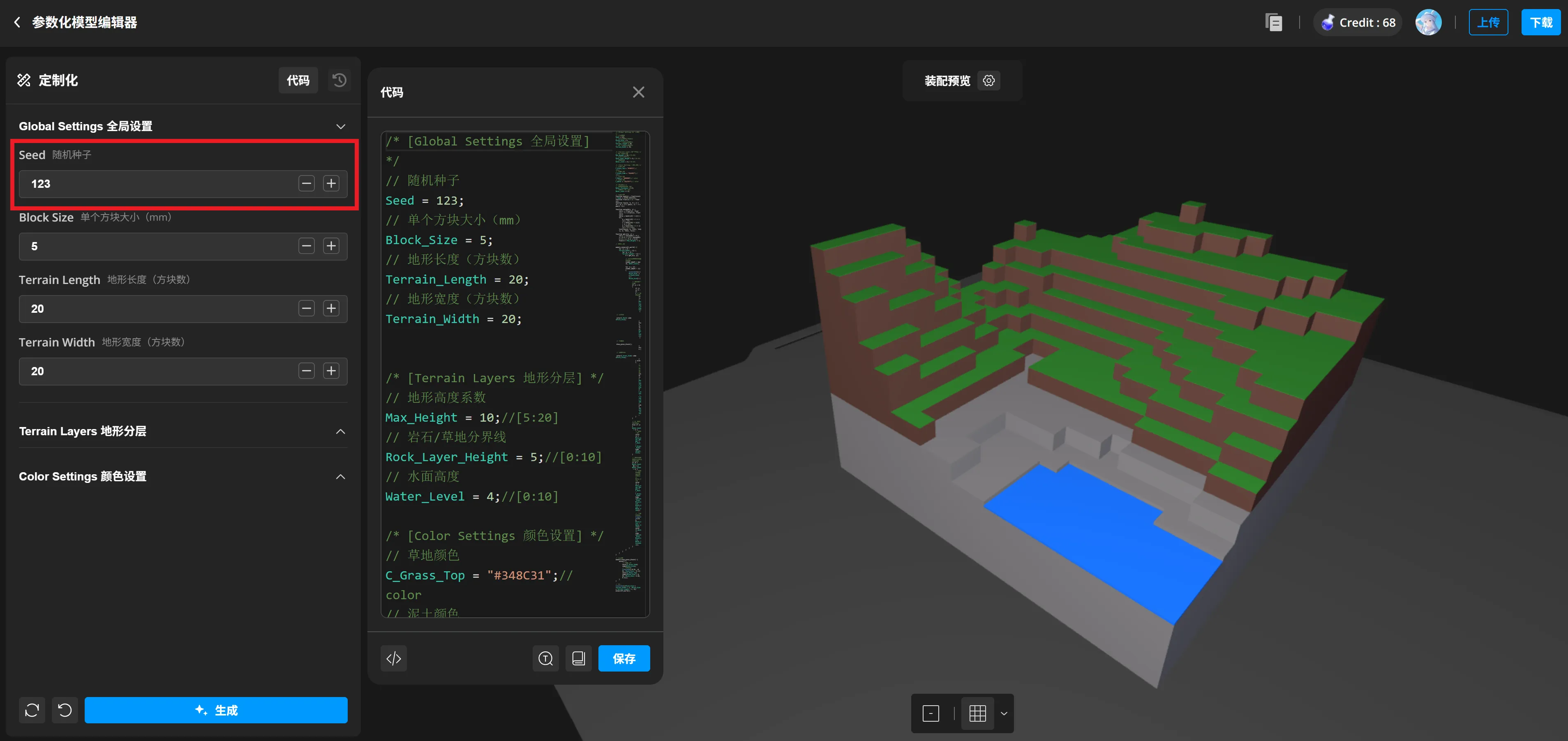Click the circular Q help icon

pyautogui.click(x=545, y=658)
